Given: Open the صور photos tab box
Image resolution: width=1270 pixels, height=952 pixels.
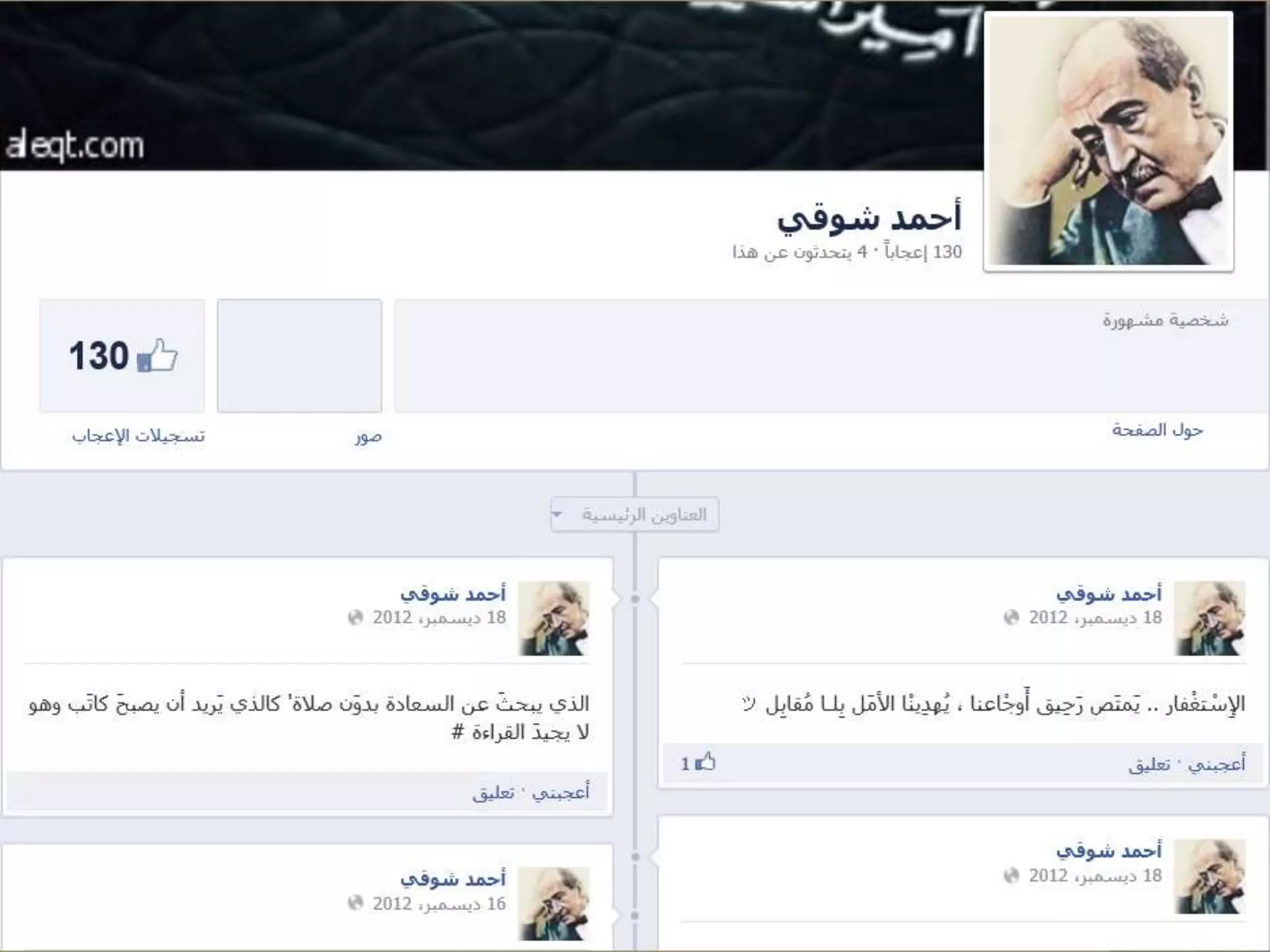Looking at the screenshot, I should (300, 356).
